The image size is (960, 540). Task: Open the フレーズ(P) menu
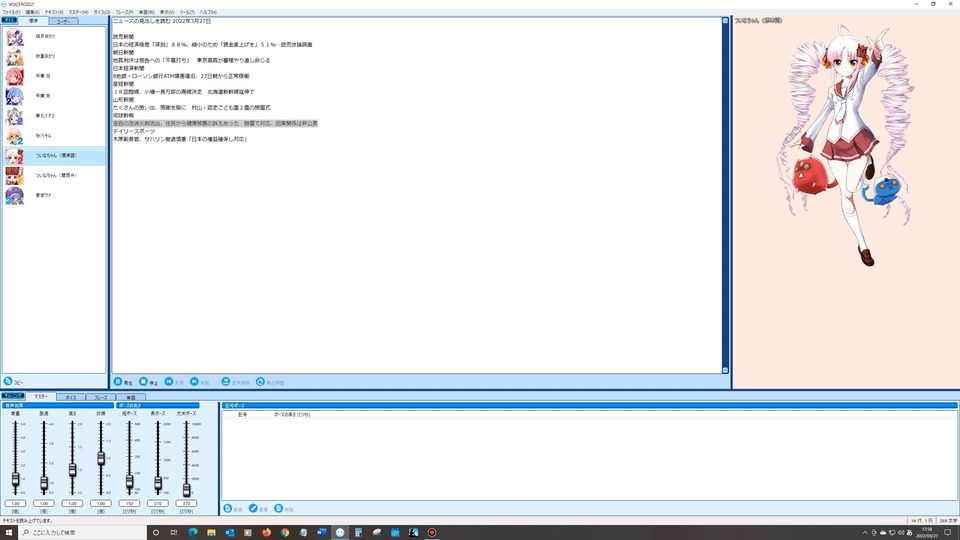[x=124, y=12]
